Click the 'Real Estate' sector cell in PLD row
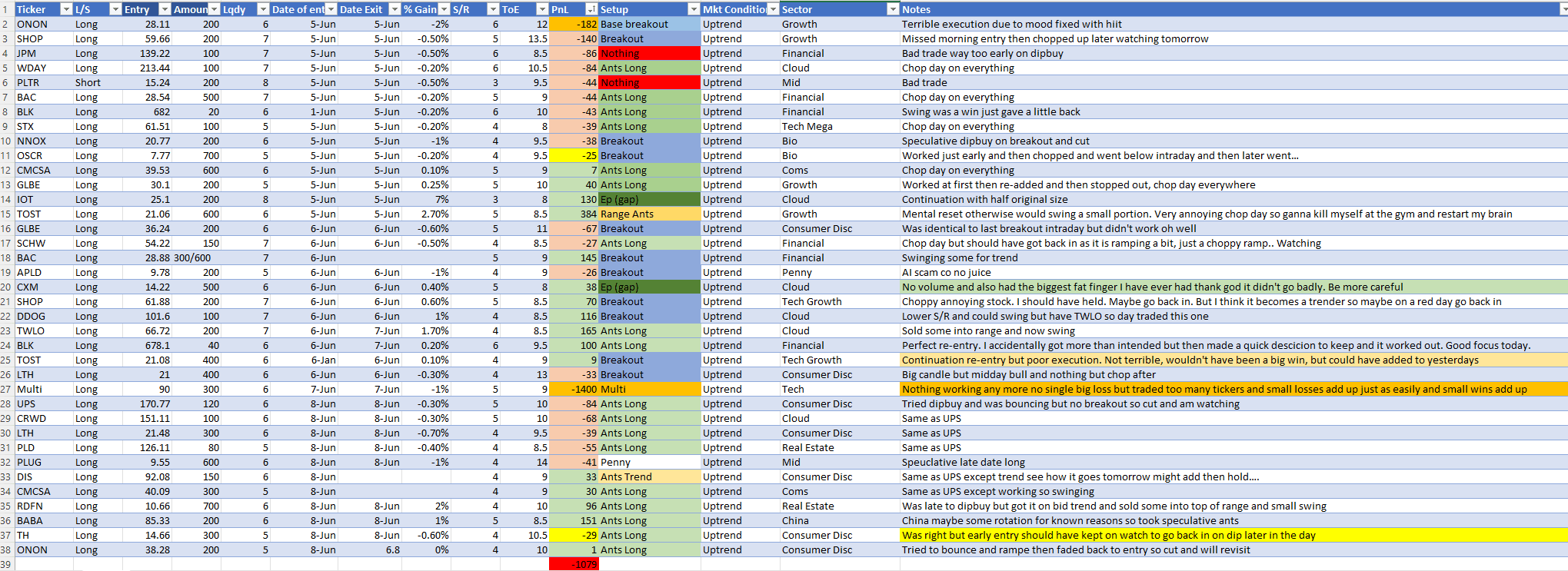This screenshot has width=1568, height=571. (840, 447)
